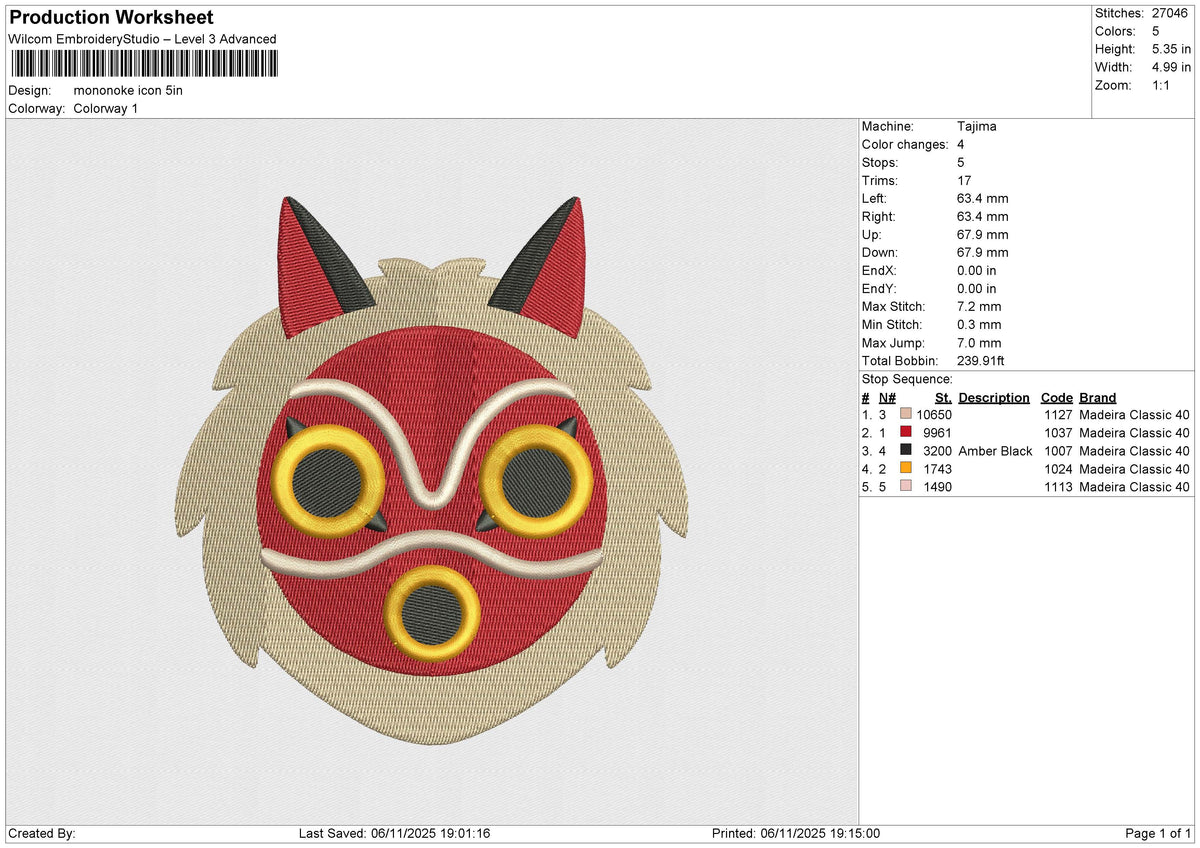The image size is (1200, 848).
Task: Click the 'N#' column header
Action: click(x=888, y=398)
